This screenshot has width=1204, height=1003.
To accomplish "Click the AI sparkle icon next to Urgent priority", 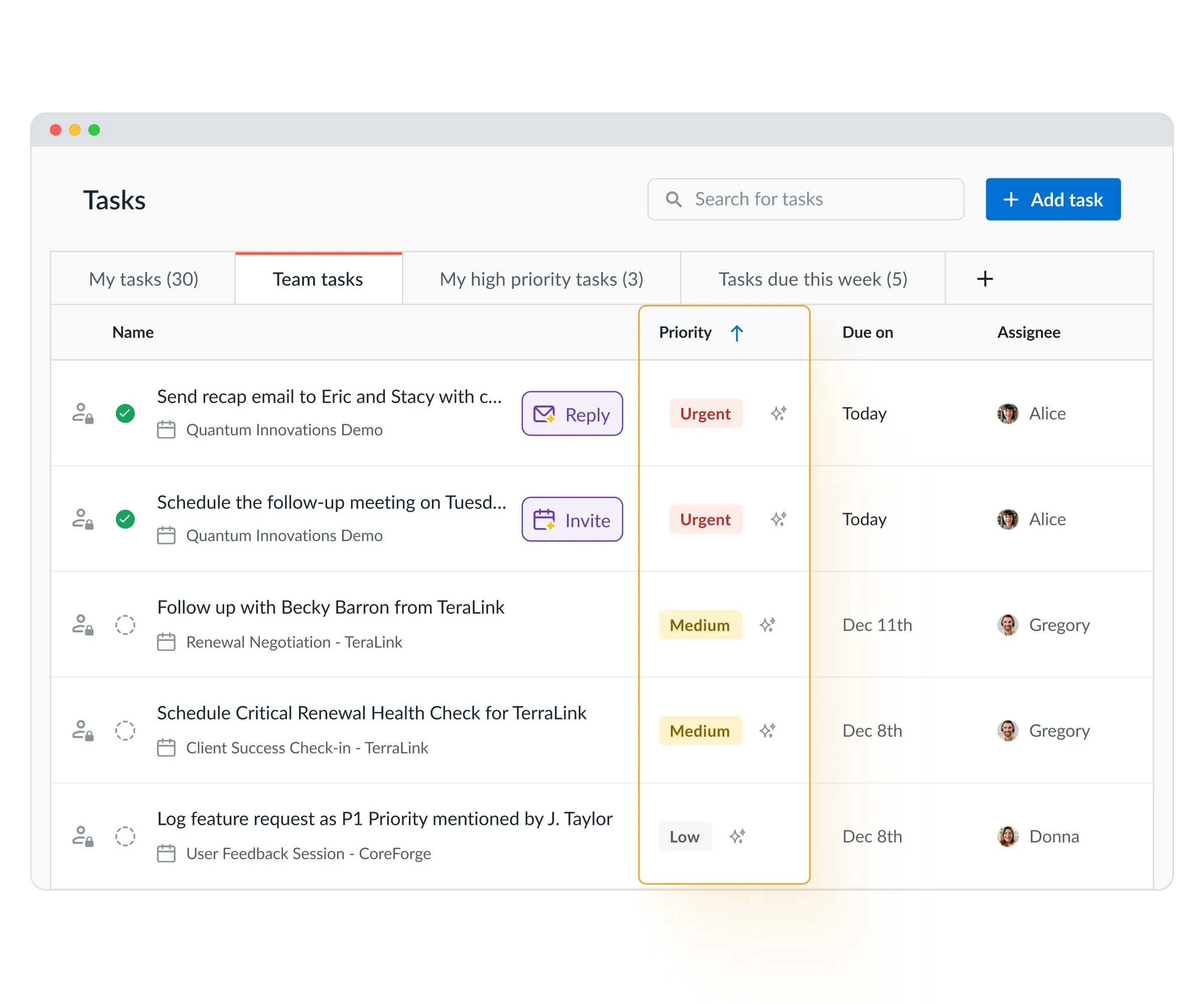I will click(778, 413).
